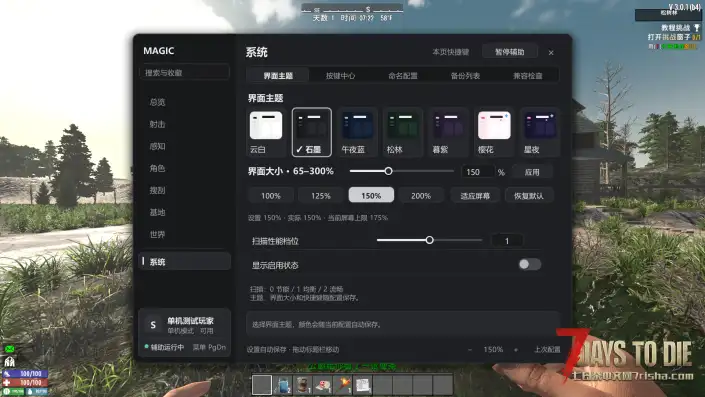Choose the 150% scale preset
The width and height of the screenshot is (705, 397).
(x=371, y=195)
